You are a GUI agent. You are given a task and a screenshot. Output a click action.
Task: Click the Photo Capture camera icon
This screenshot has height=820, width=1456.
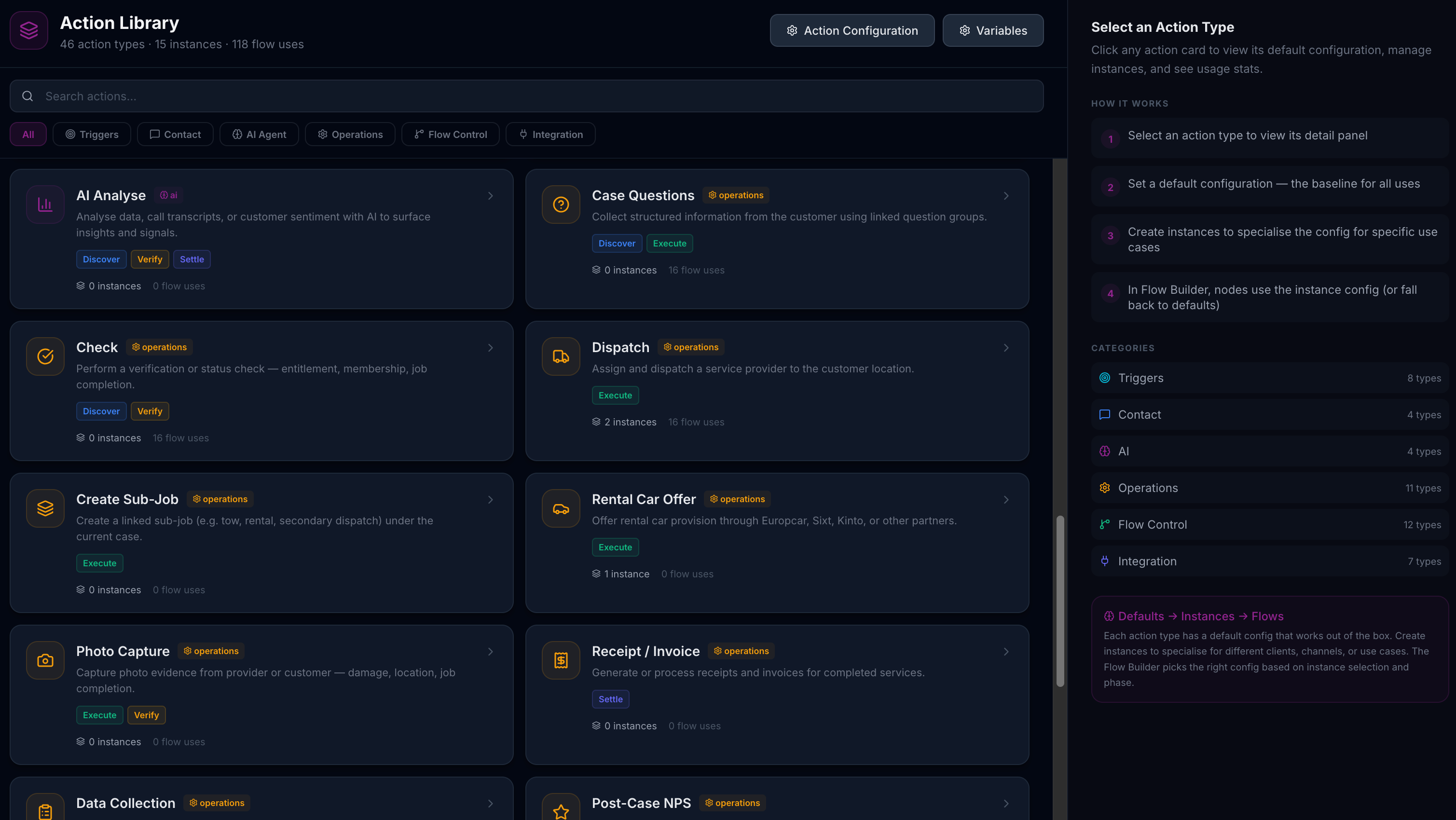45,661
